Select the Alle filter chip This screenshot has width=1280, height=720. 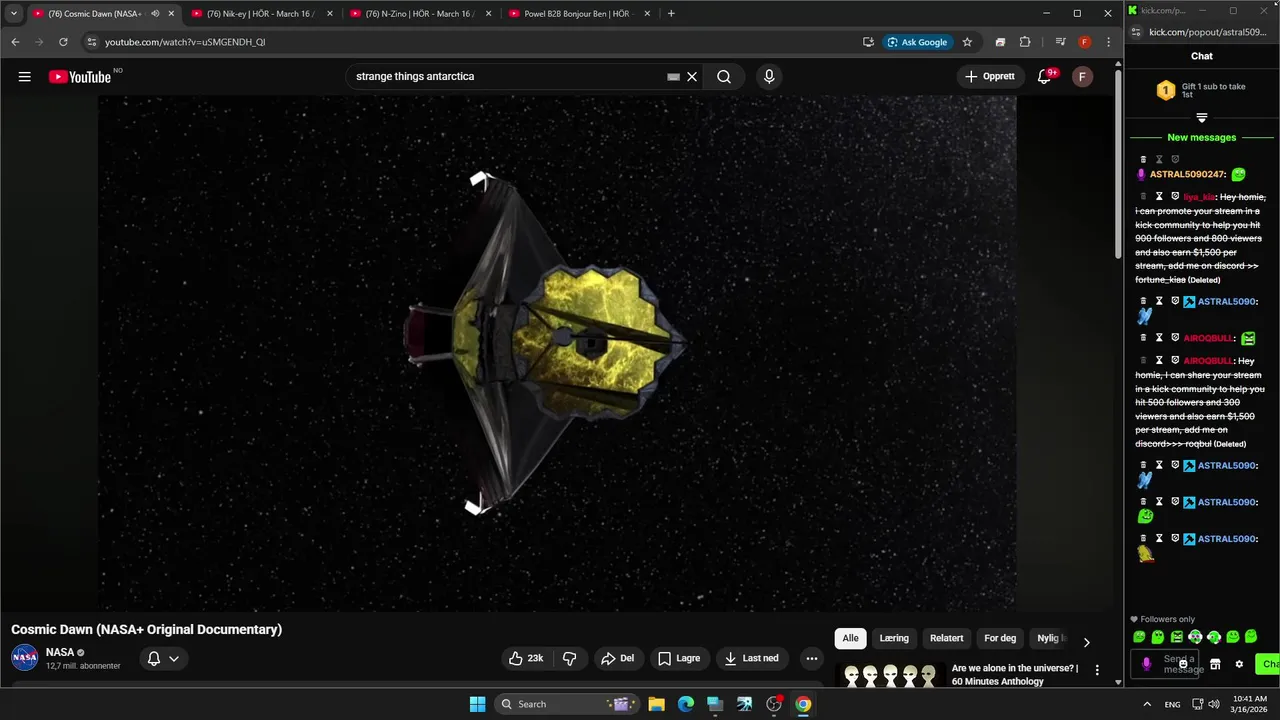[850, 638]
